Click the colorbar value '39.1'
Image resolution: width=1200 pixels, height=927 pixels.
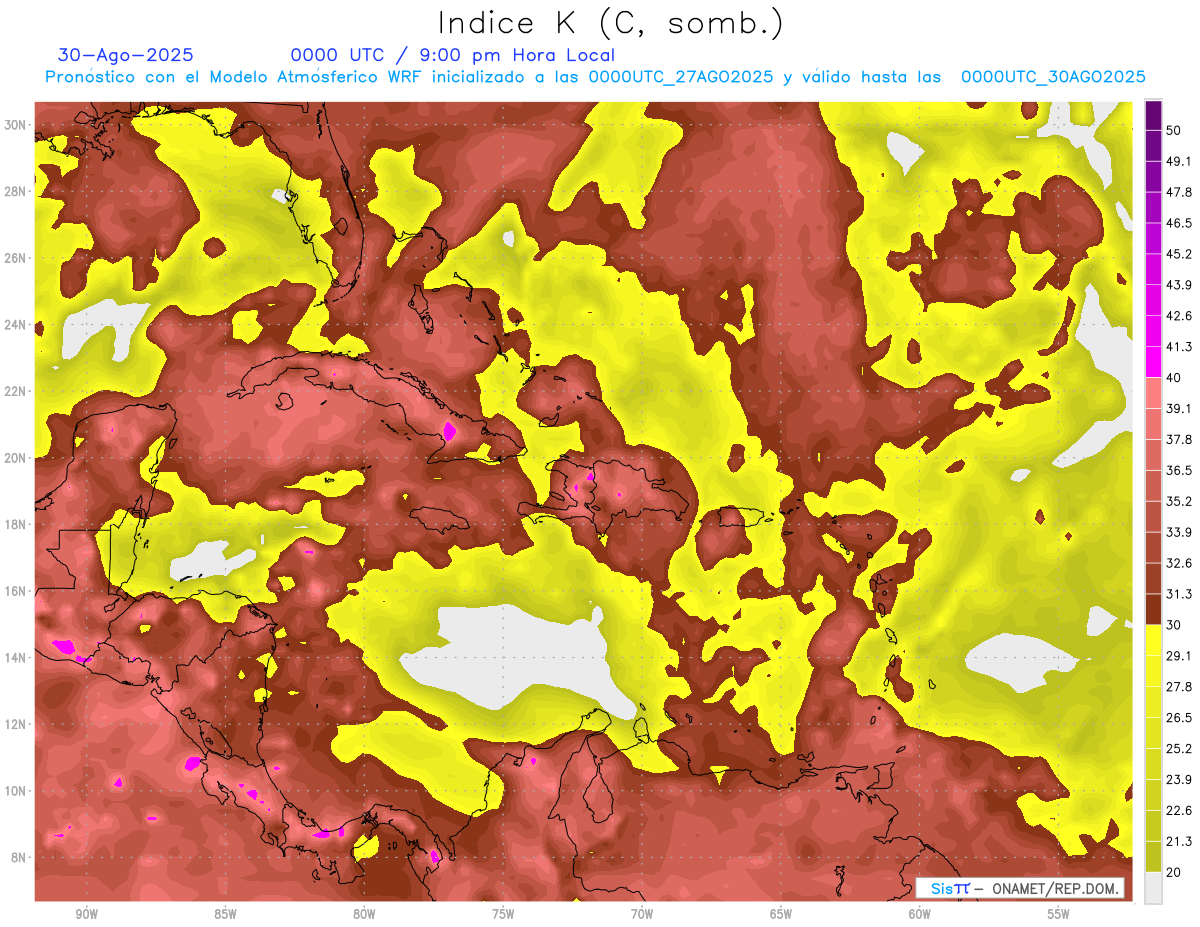click(1179, 409)
